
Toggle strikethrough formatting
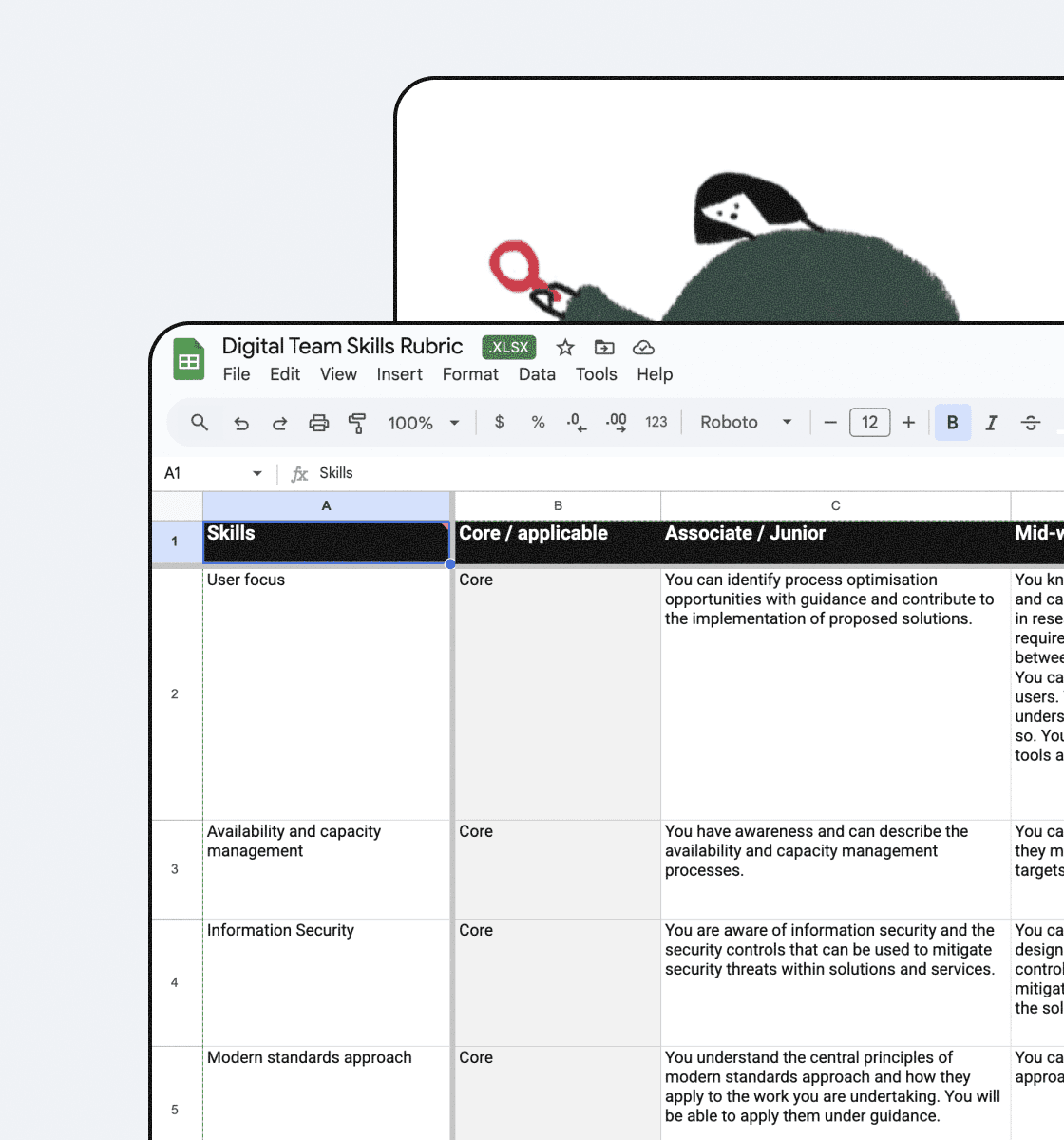1031,423
